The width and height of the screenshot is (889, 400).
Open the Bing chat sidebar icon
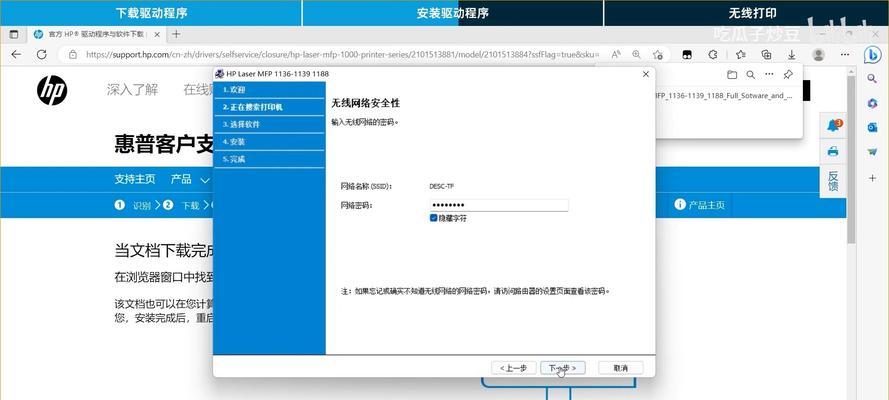click(x=873, y=55)
